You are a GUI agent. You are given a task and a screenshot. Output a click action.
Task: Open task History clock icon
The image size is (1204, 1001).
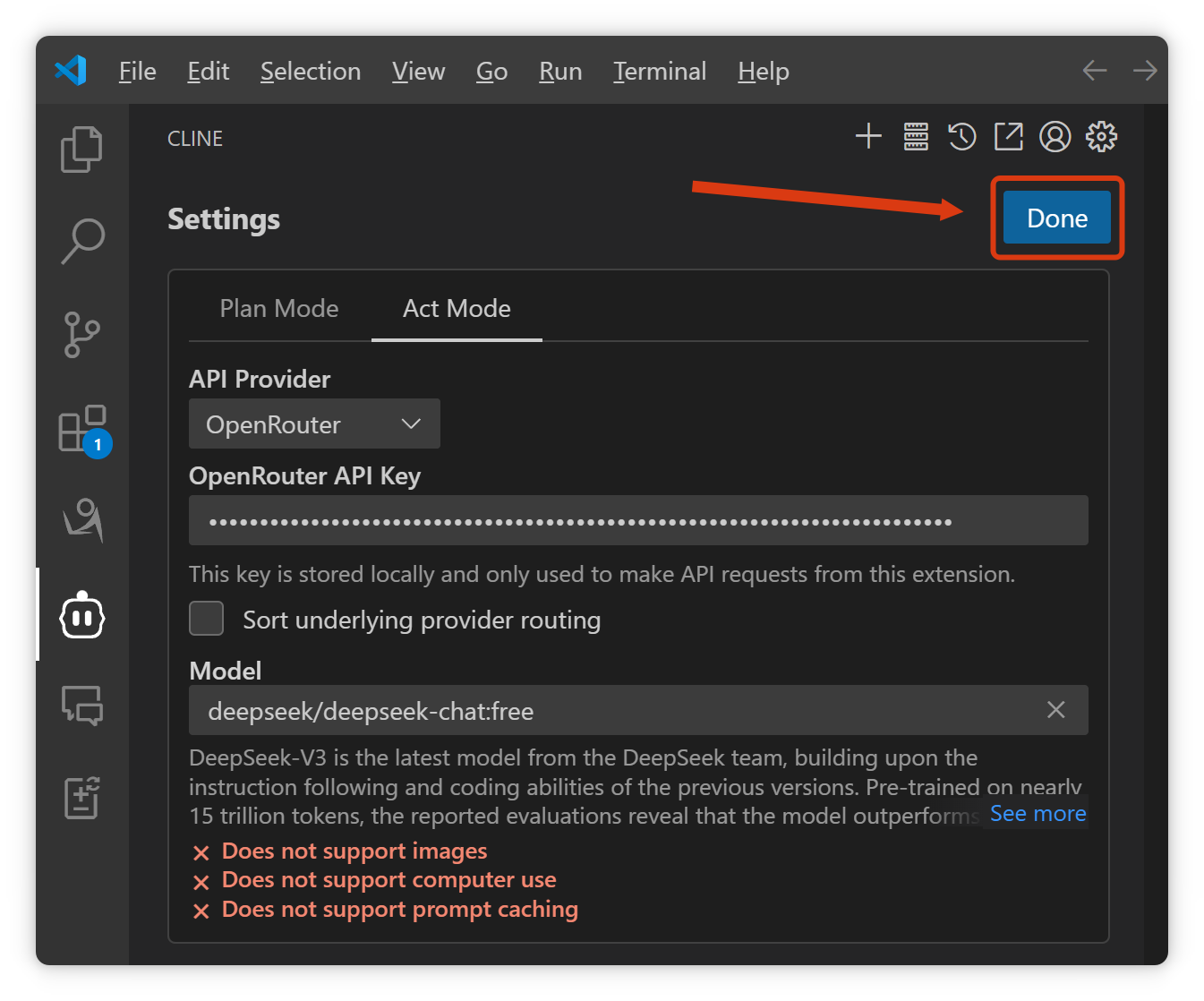[x=962, y=137]
